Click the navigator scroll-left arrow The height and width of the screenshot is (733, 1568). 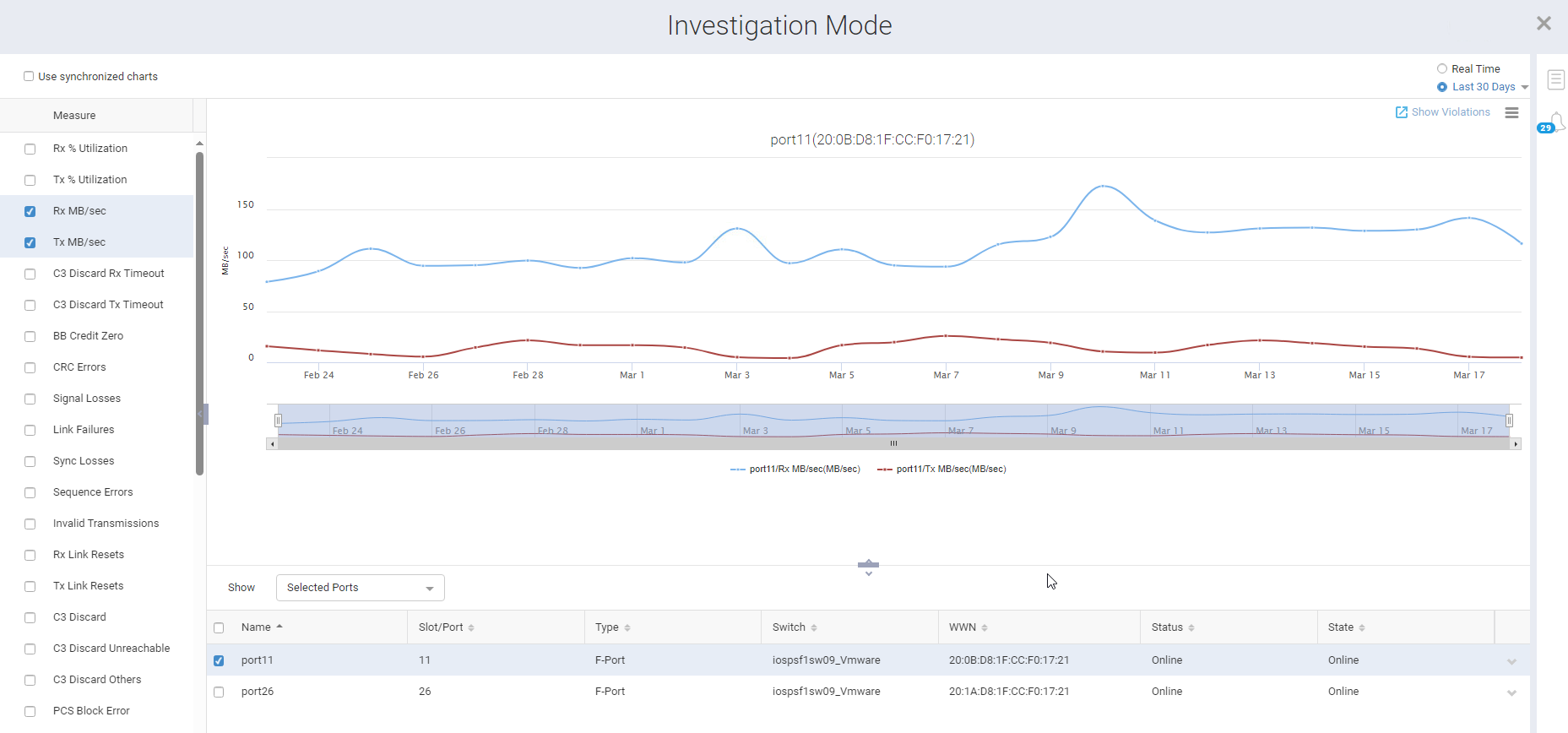pyautogui.click(x=272, y=443)
